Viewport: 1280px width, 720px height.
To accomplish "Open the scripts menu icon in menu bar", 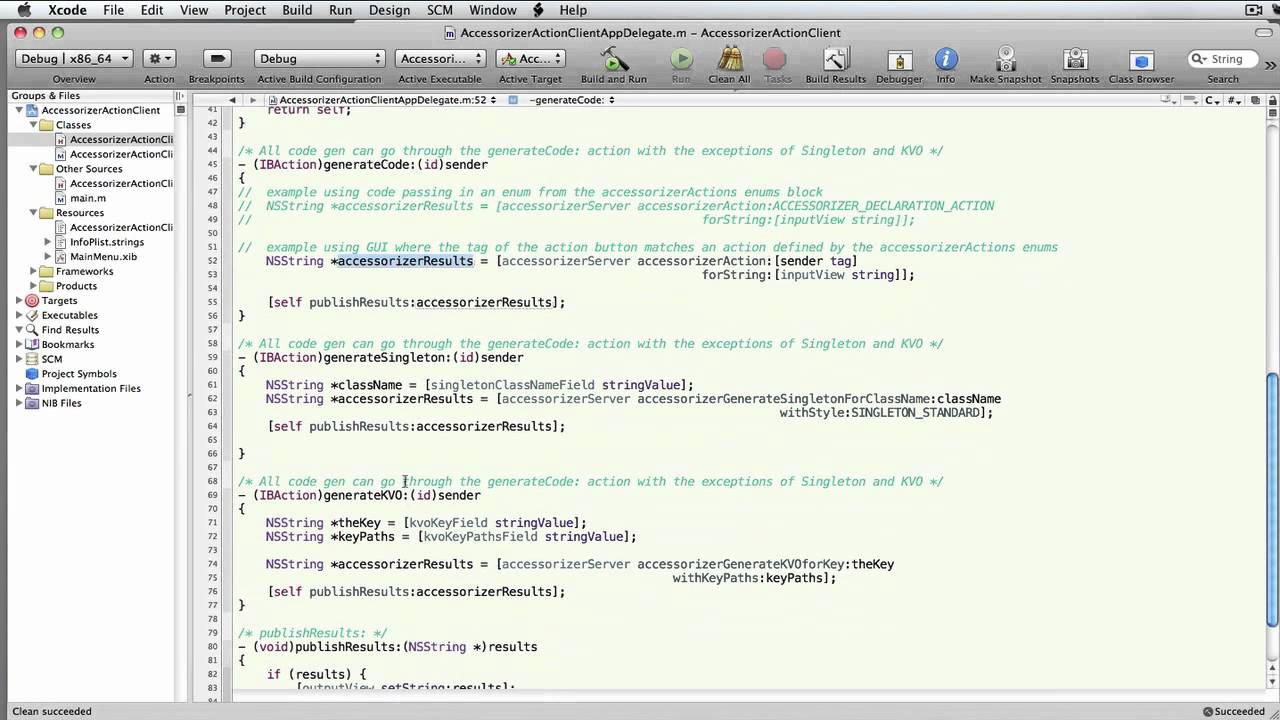I will coord(539,10).
